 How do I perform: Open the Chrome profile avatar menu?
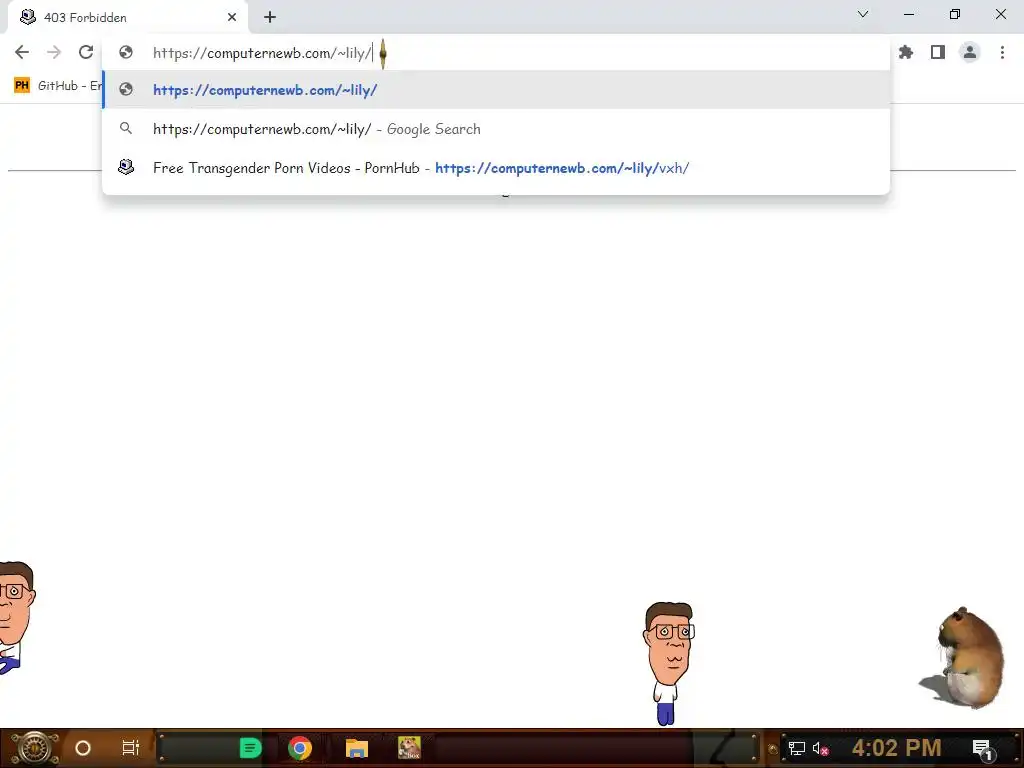(970, 52)
